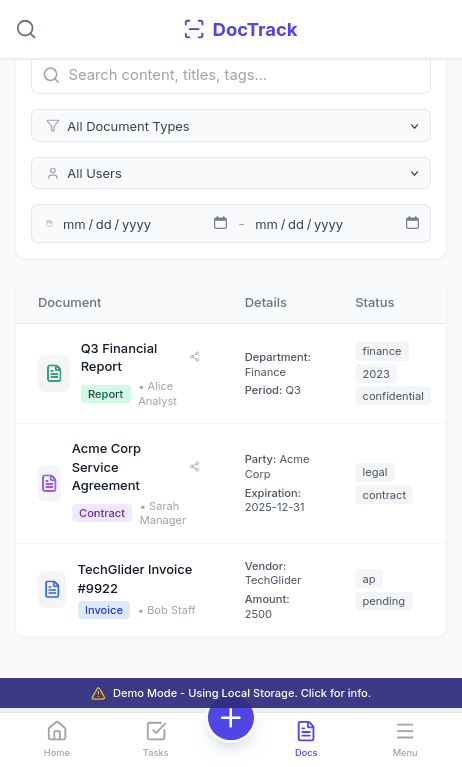Click the filter funnel icon
This screenshot has width=462, height=767.
[x=53, y=126]
